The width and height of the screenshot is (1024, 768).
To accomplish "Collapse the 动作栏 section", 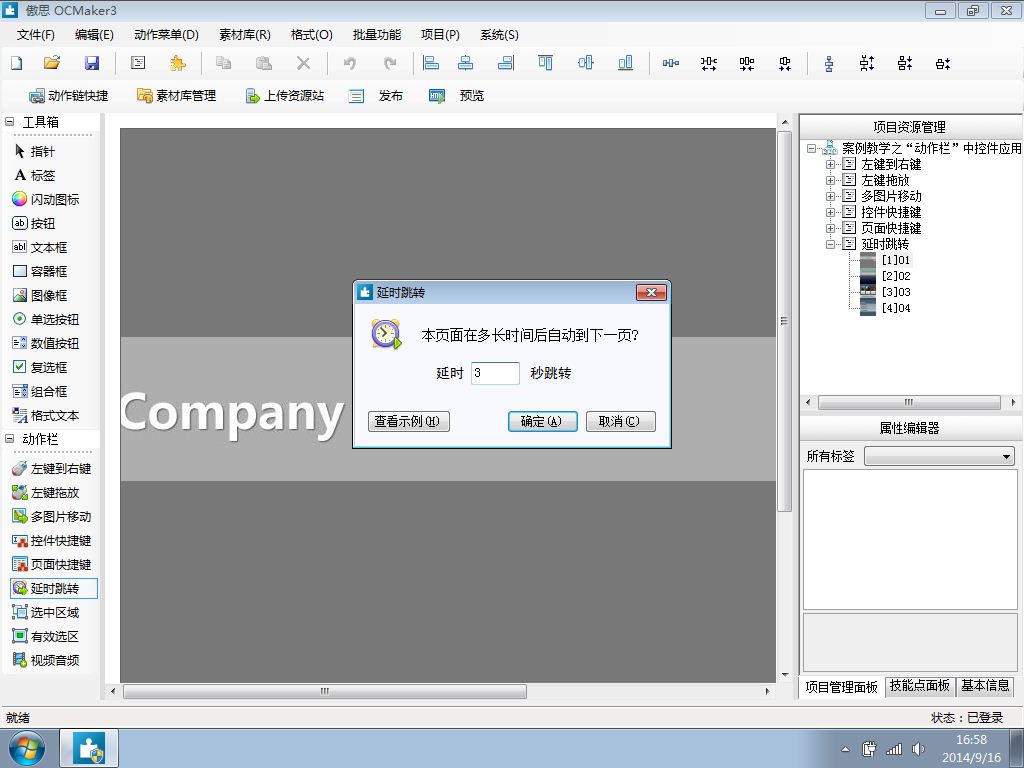I will [10, 439].
